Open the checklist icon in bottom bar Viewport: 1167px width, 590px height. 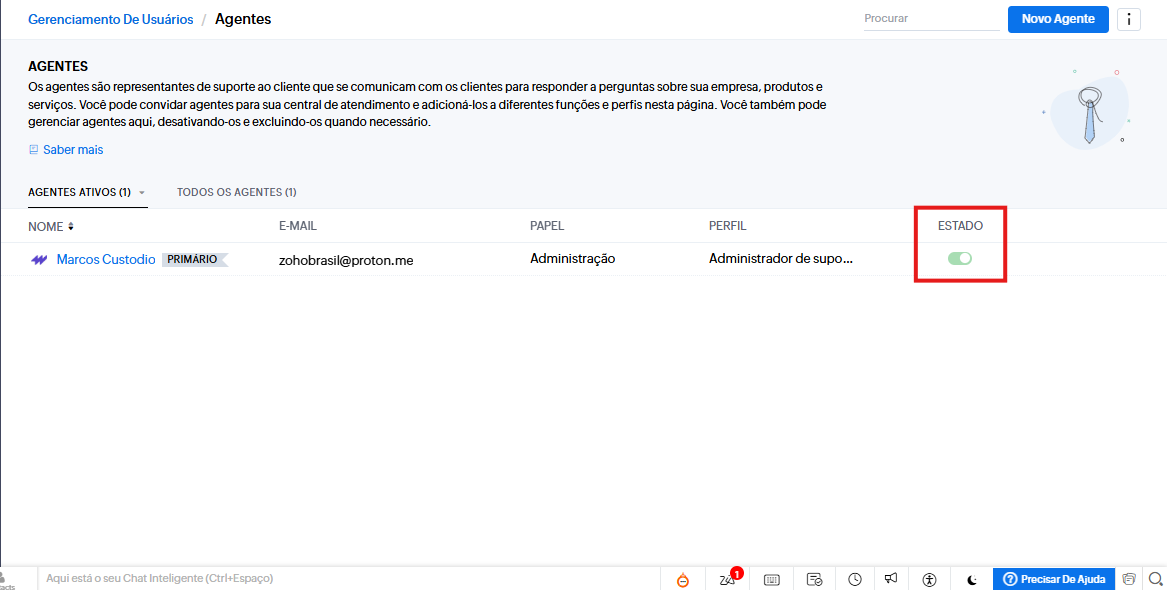pos(815,580)
